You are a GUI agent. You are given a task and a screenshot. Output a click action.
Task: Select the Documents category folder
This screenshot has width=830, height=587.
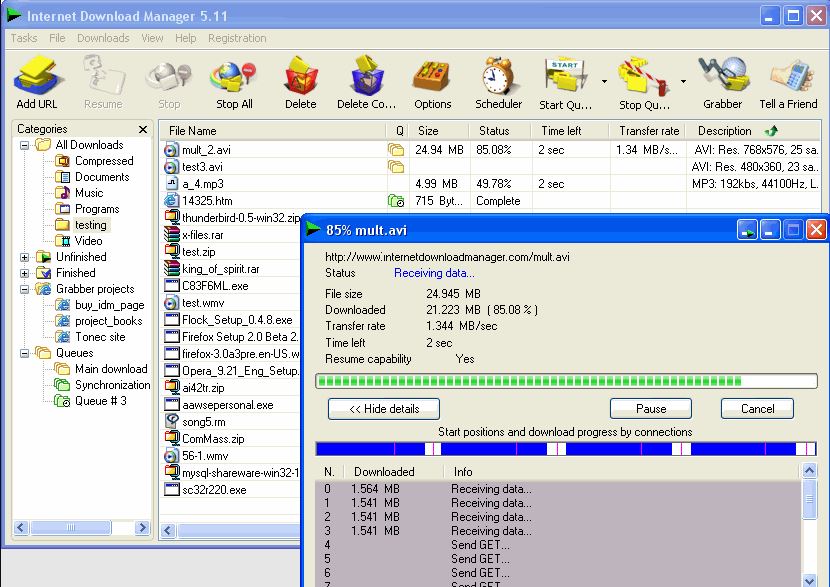point(93,177)
